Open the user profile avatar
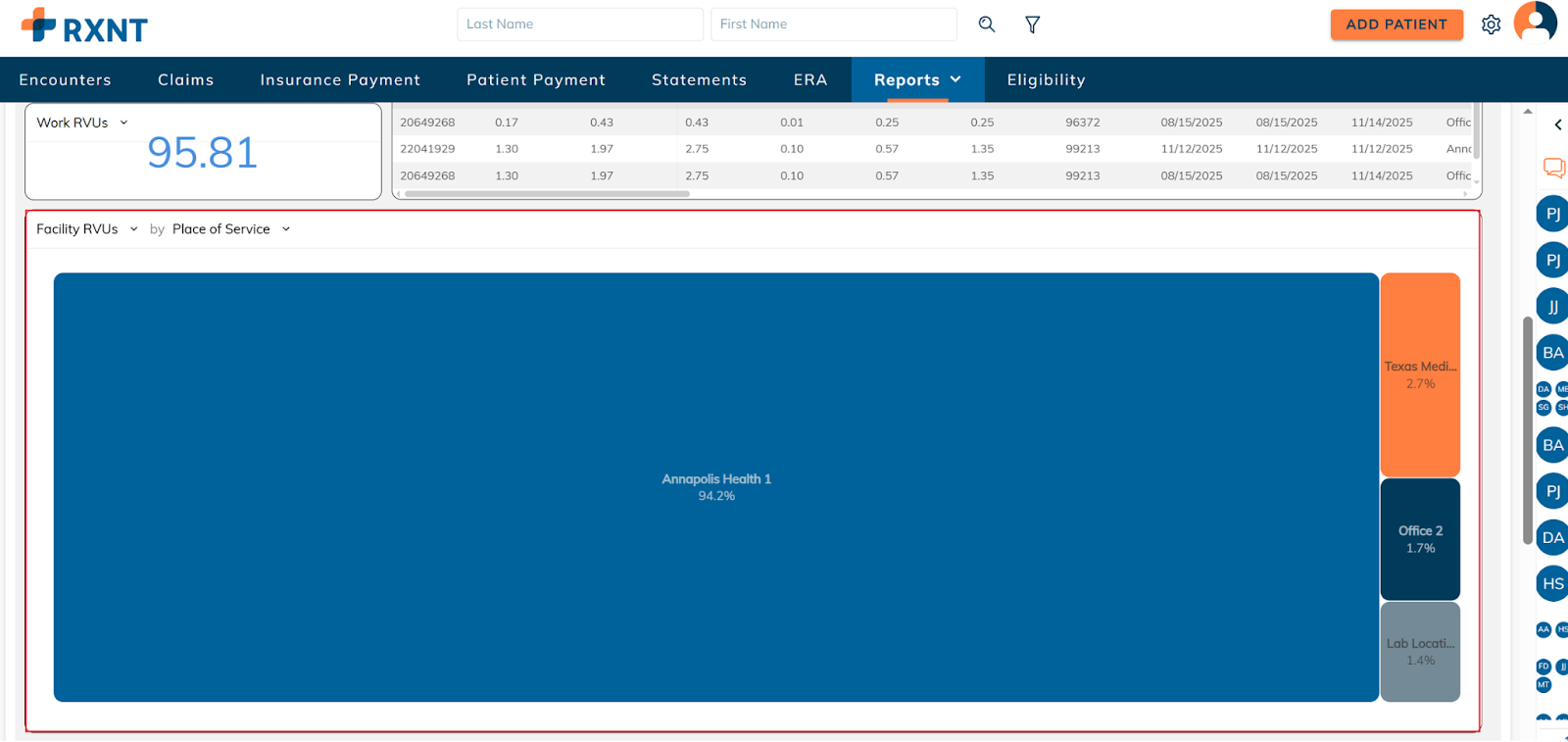The height and width of the screenshot is (742, 1568). tap(1535, 22)
